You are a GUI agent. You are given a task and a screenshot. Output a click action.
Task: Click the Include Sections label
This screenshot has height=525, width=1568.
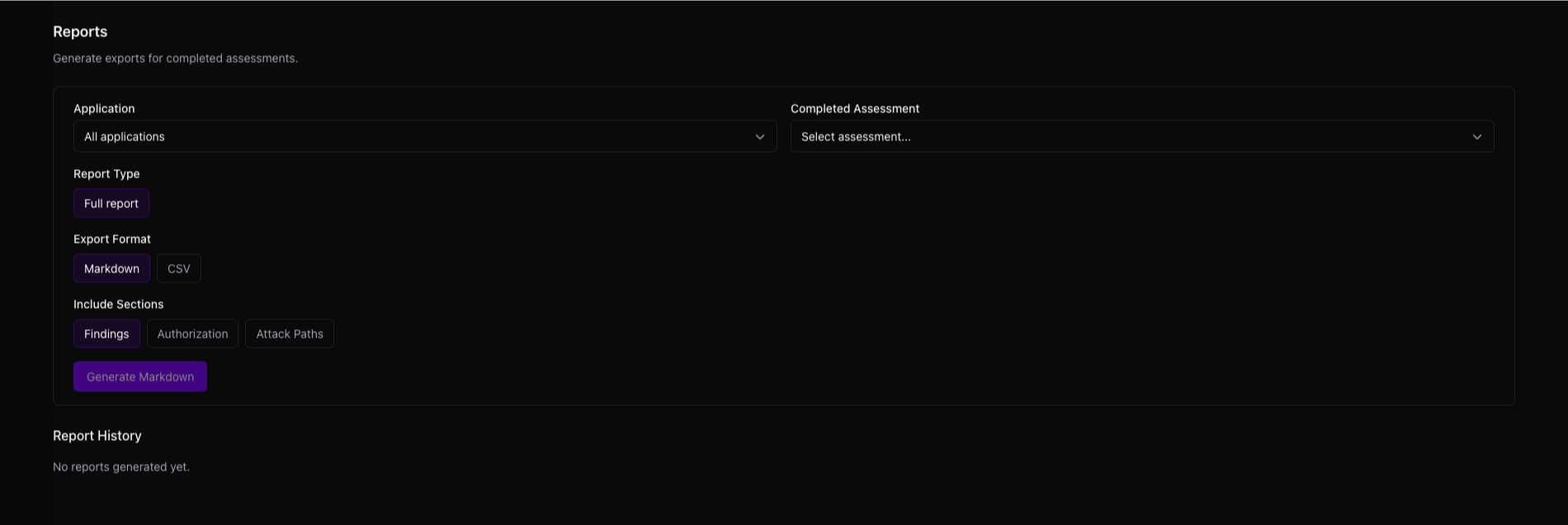point(118,304)
